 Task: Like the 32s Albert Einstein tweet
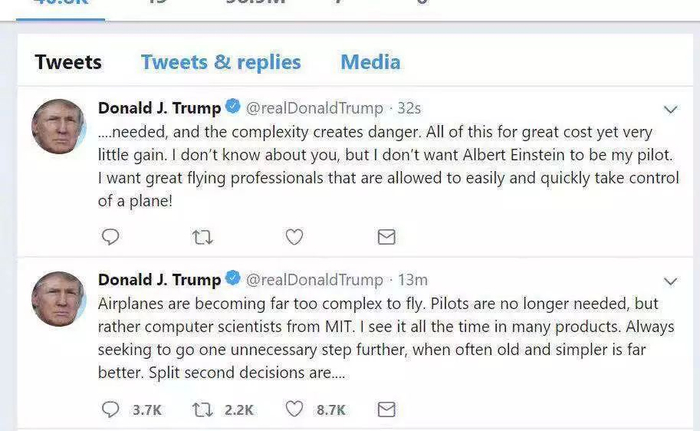pos(294,237)
